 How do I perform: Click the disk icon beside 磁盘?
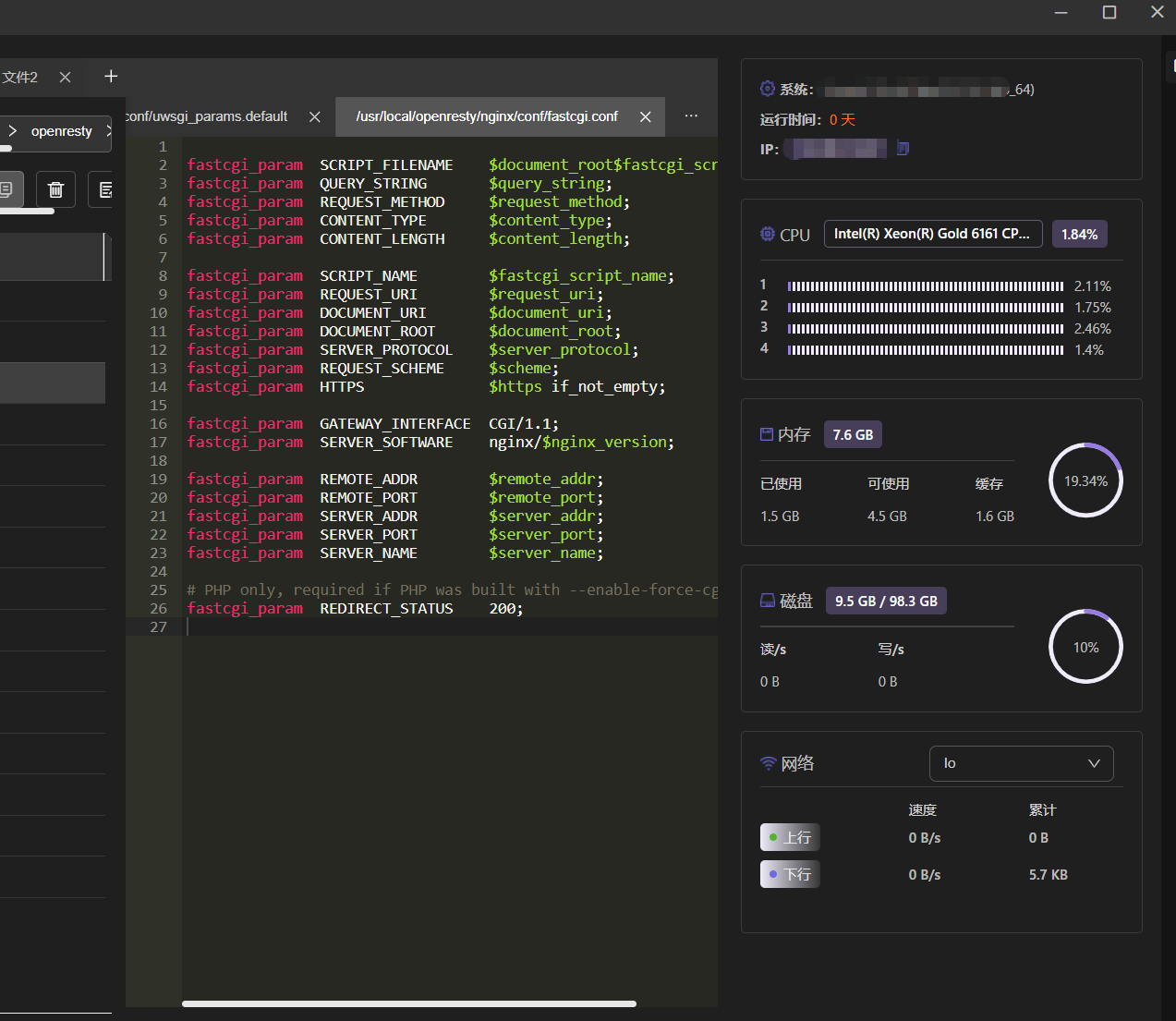[768, 601]
